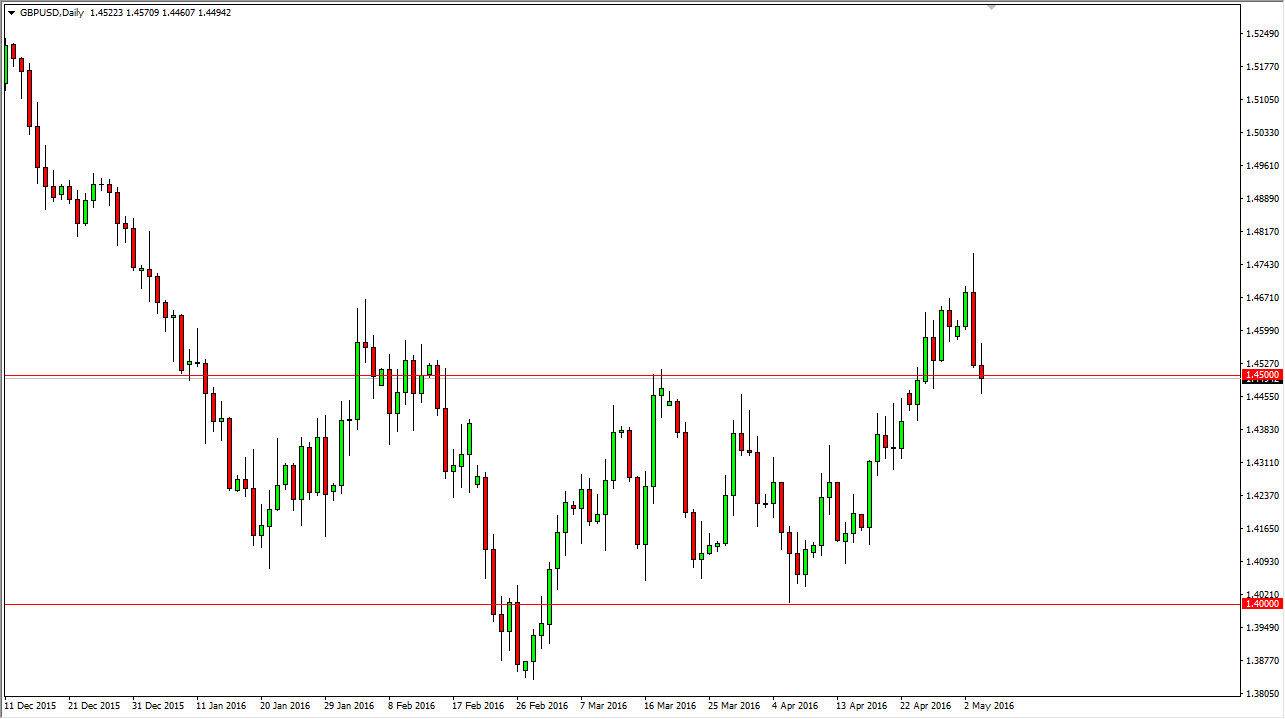Select the GBPUSD,Daily chart title label
This screenshot has height=719, width=1285.
55,13
